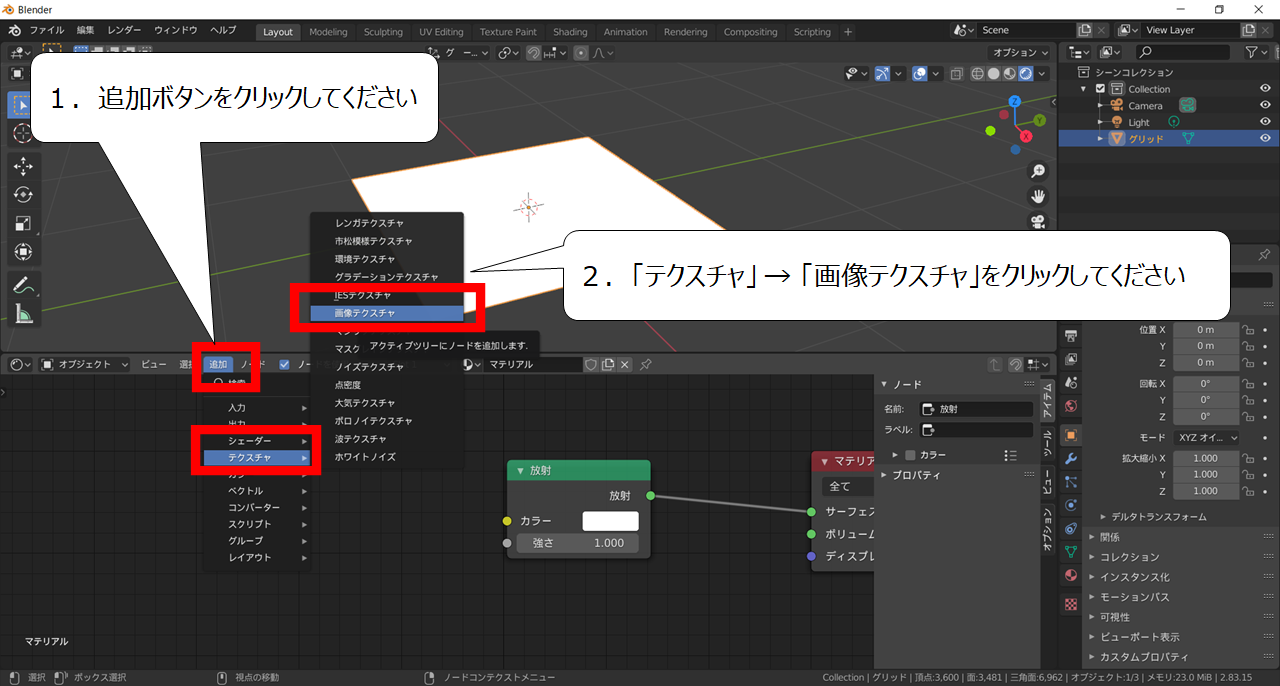
Task: Click the pan hand icon in viewport
Action: click(x=1039, y=196)
